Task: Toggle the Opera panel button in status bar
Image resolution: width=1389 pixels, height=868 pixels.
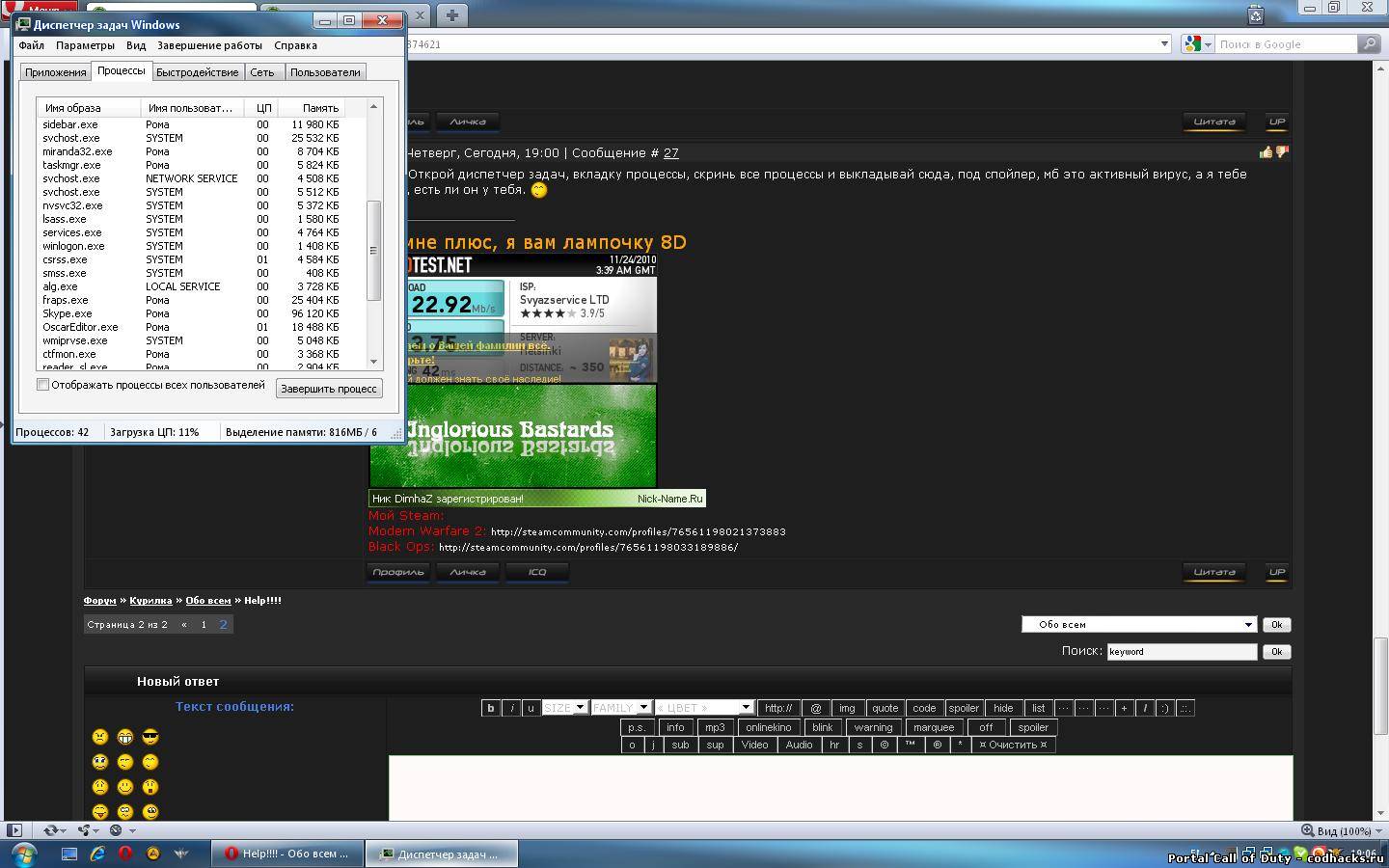Action: coord(14,829)
